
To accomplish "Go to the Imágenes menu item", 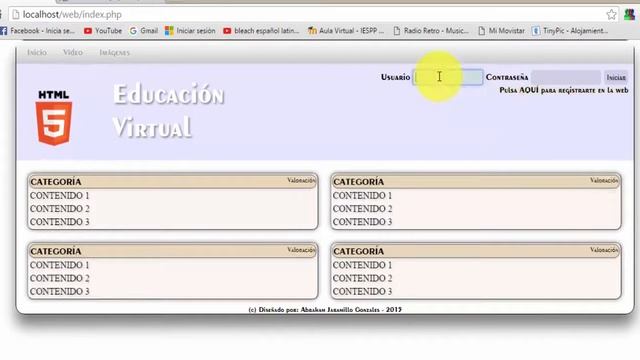I will coord(114,53).
